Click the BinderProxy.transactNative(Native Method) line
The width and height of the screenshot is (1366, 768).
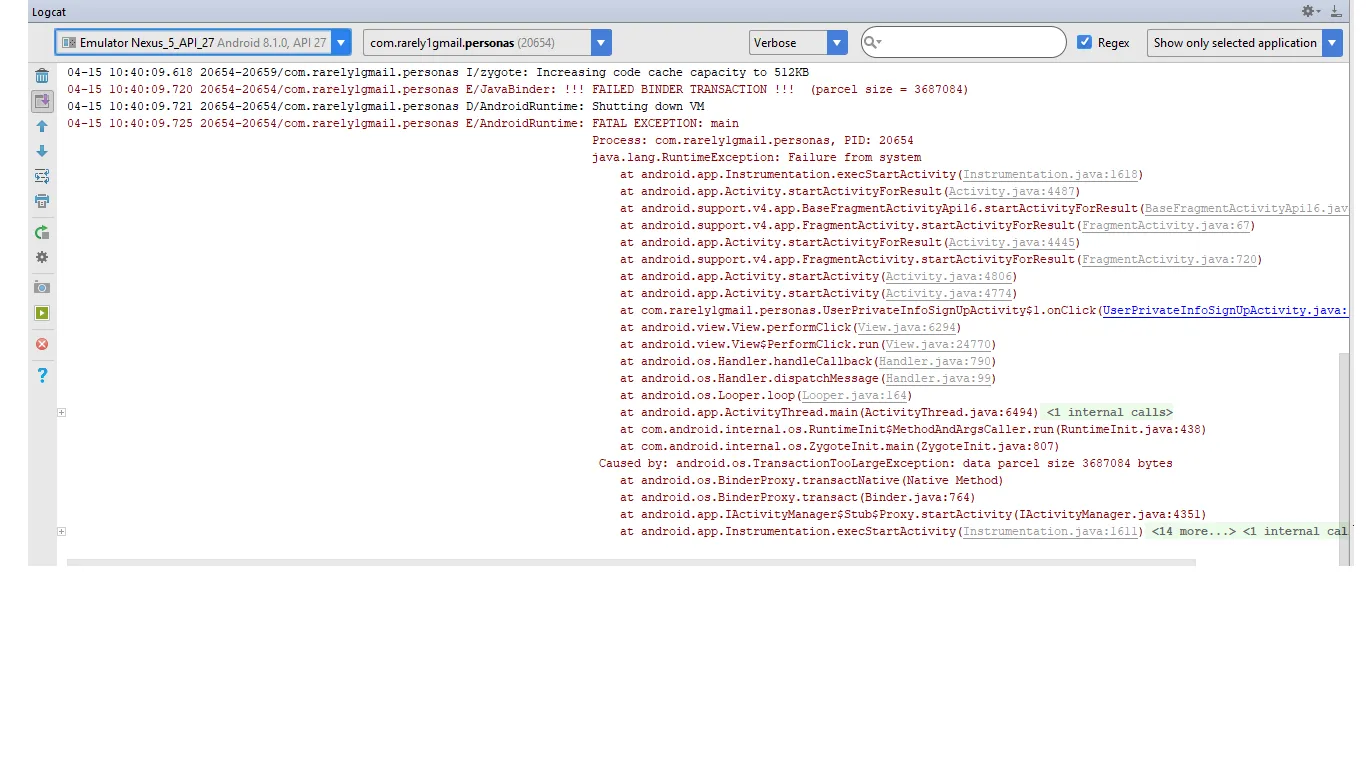pyautogui.click(x=811, y=480)
